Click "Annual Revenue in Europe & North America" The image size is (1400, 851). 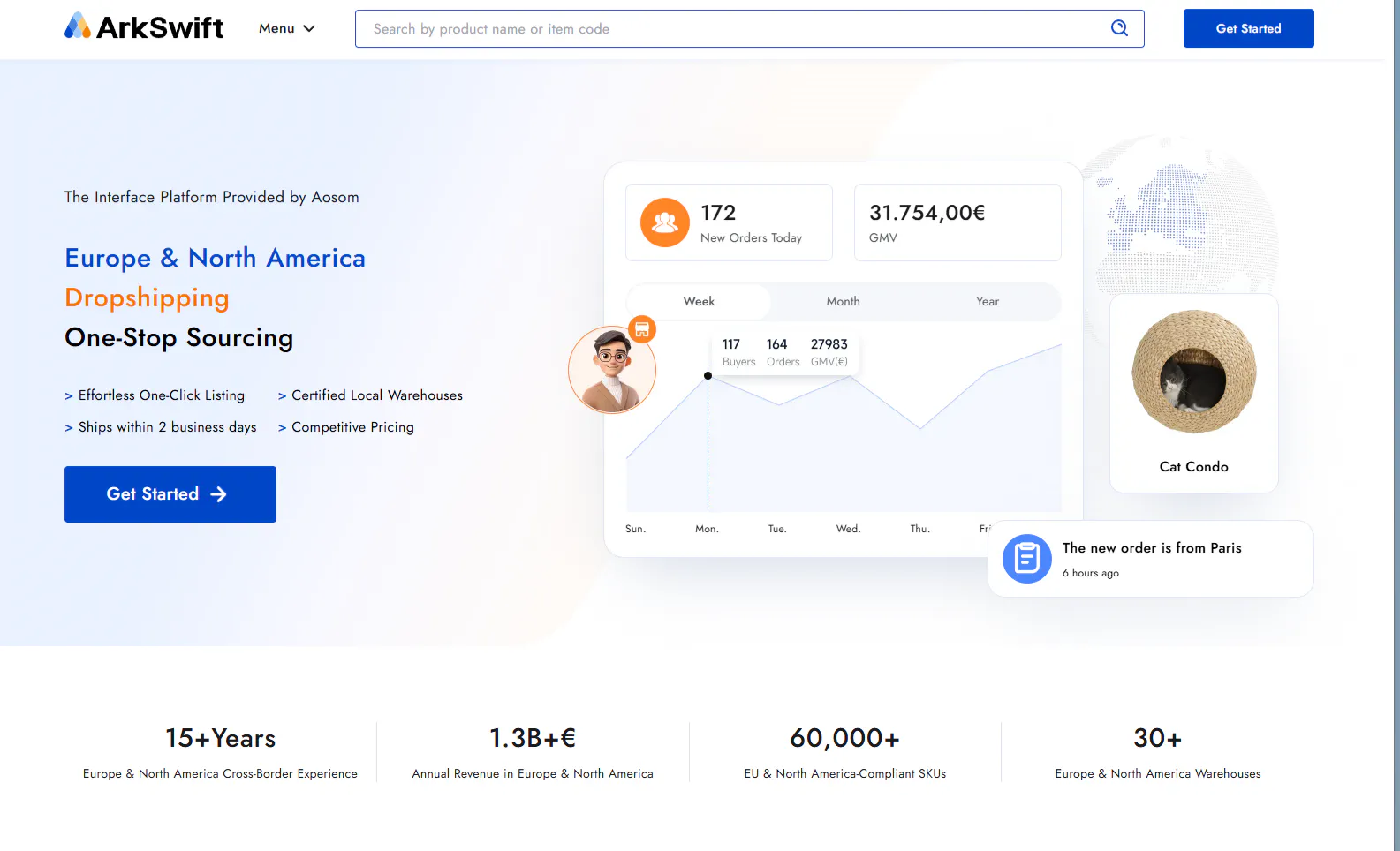click(x=533, y=774)
